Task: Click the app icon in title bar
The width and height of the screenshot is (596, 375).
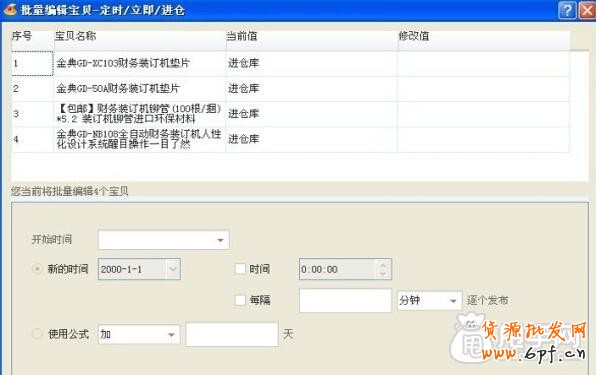Action: coord(10,9)
